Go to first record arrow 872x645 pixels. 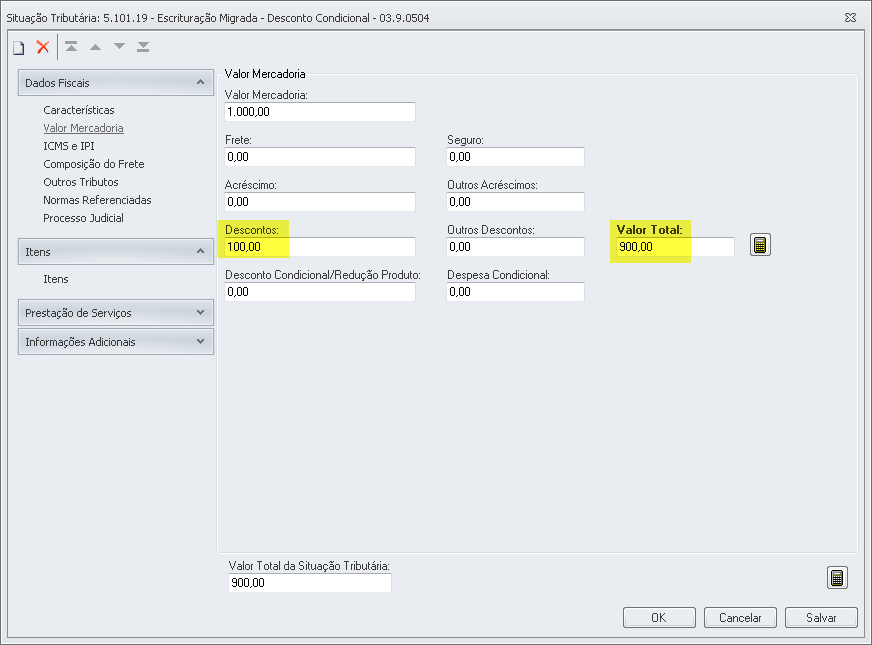click(x=71, y=47)
